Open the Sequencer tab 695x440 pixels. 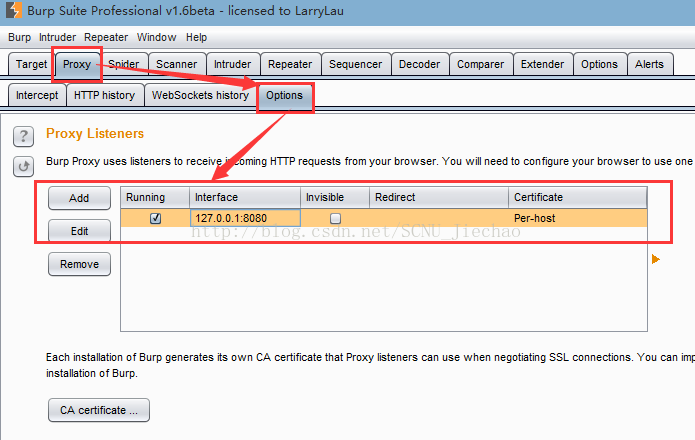pyautogui.click(x=355, y=64)
